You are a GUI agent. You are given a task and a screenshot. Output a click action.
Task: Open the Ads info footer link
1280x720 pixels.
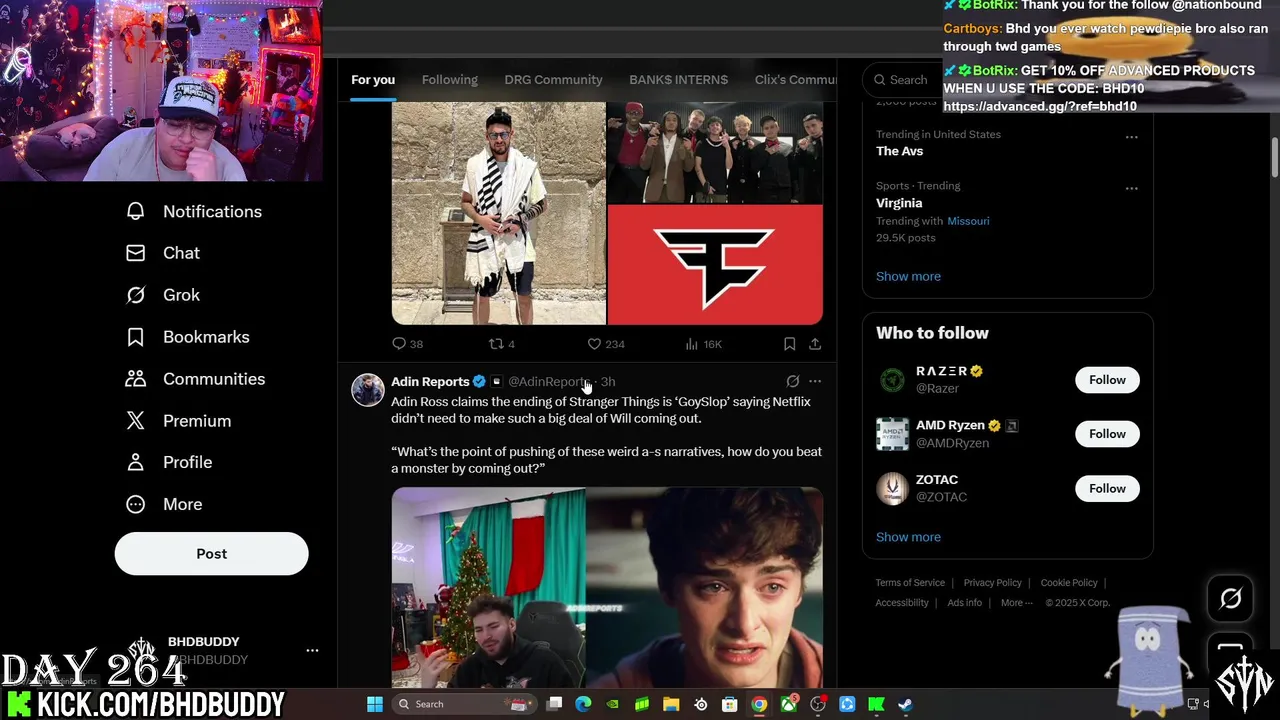(964, 603)
